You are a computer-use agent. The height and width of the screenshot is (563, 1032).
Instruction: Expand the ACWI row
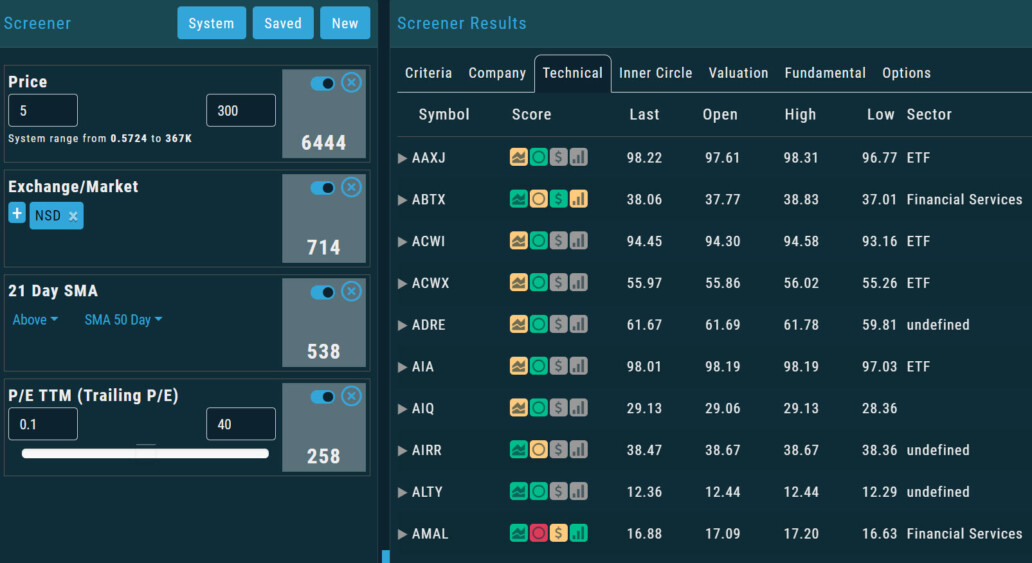coord(402,242)
